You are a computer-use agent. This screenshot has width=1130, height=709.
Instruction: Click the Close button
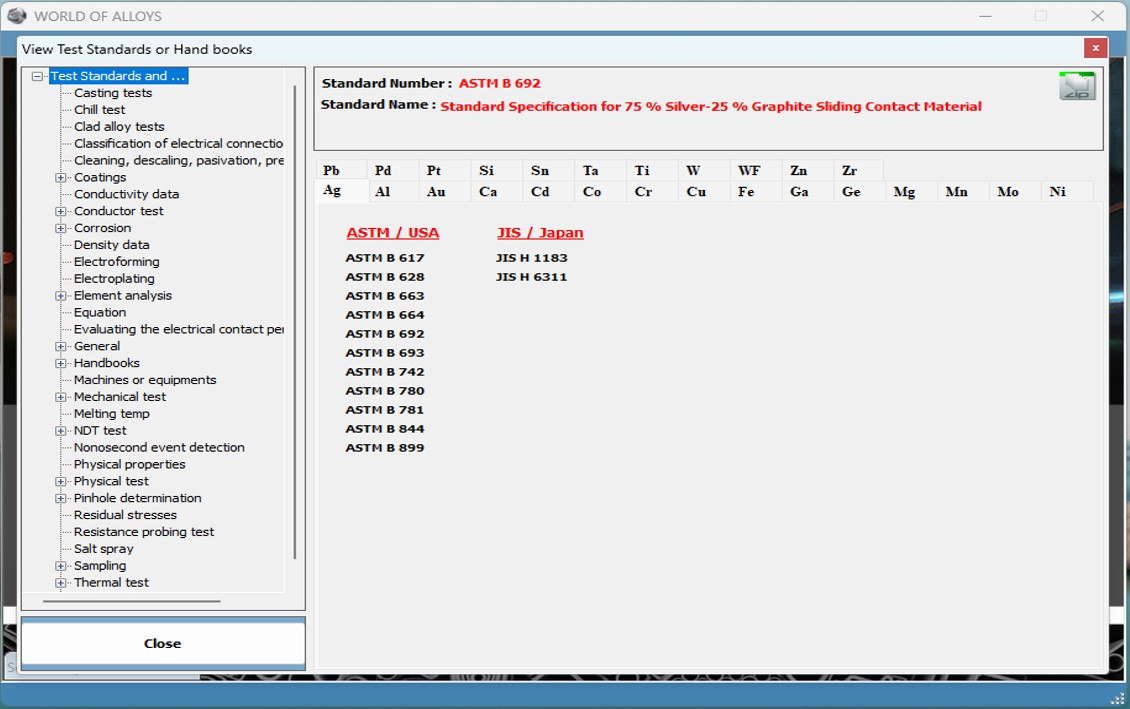coord(163,643)
